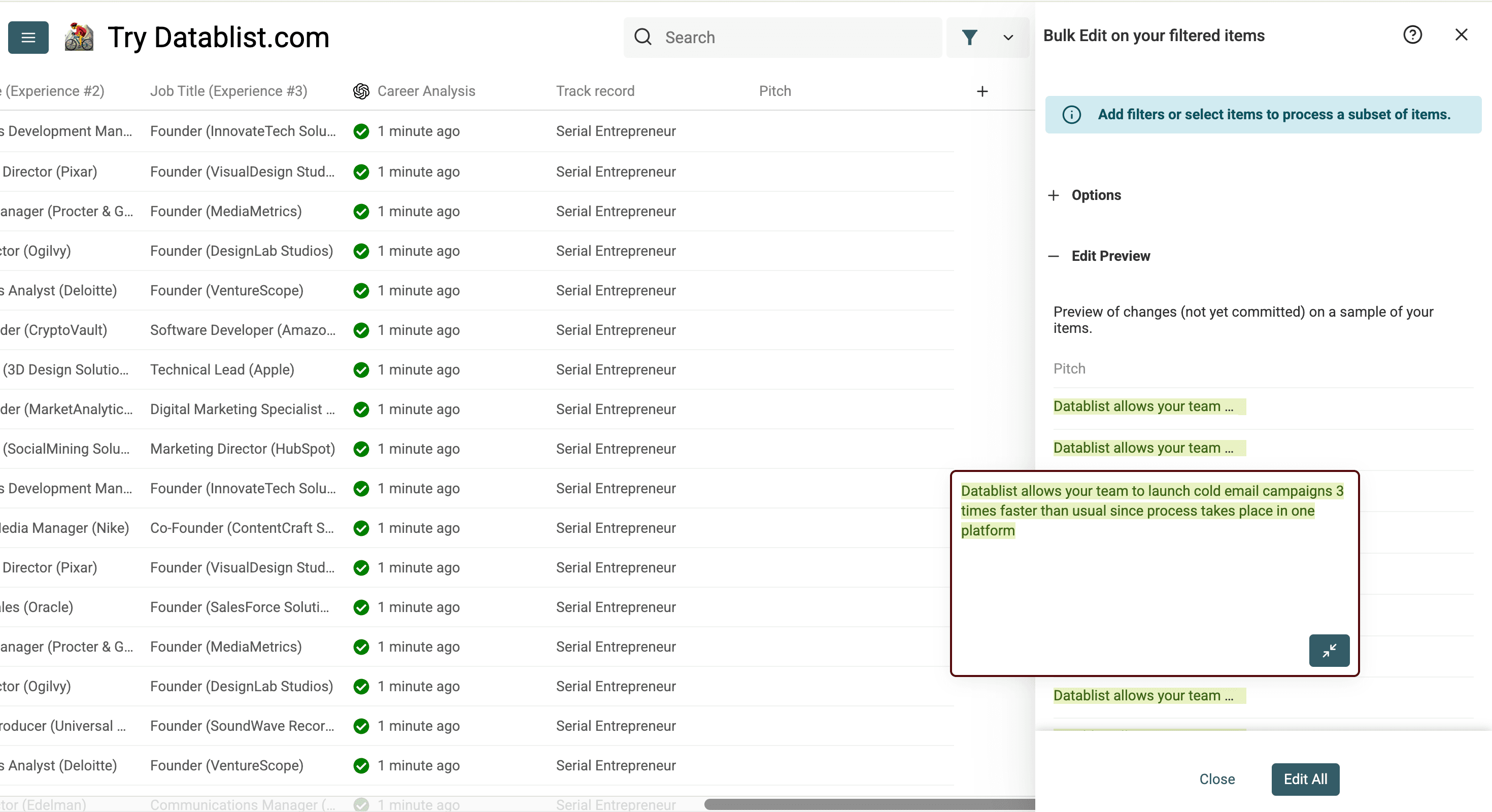The image size is (1492, 812).
Task: Open the filter options dropdown chevron
Action: coord(1008,37)
